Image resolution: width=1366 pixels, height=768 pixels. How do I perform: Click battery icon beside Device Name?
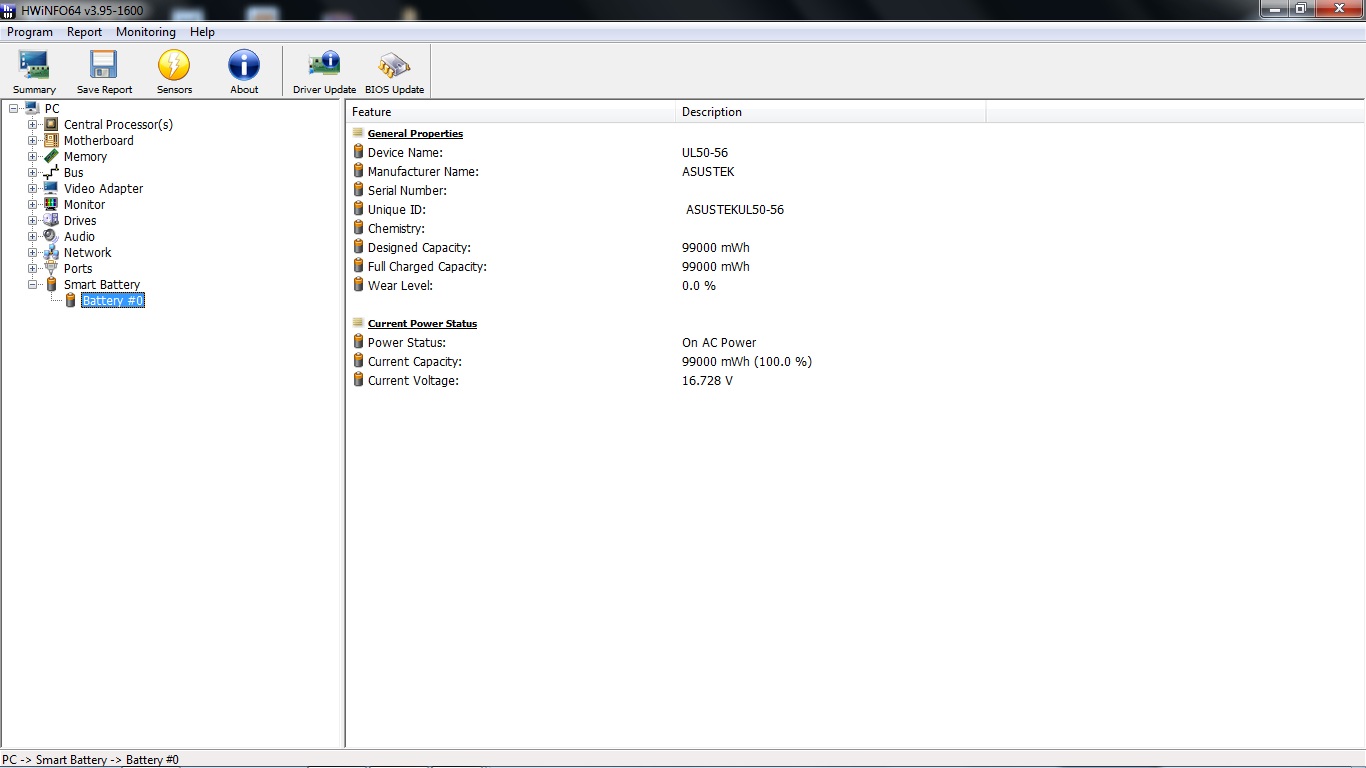click(x=358, y=152)
